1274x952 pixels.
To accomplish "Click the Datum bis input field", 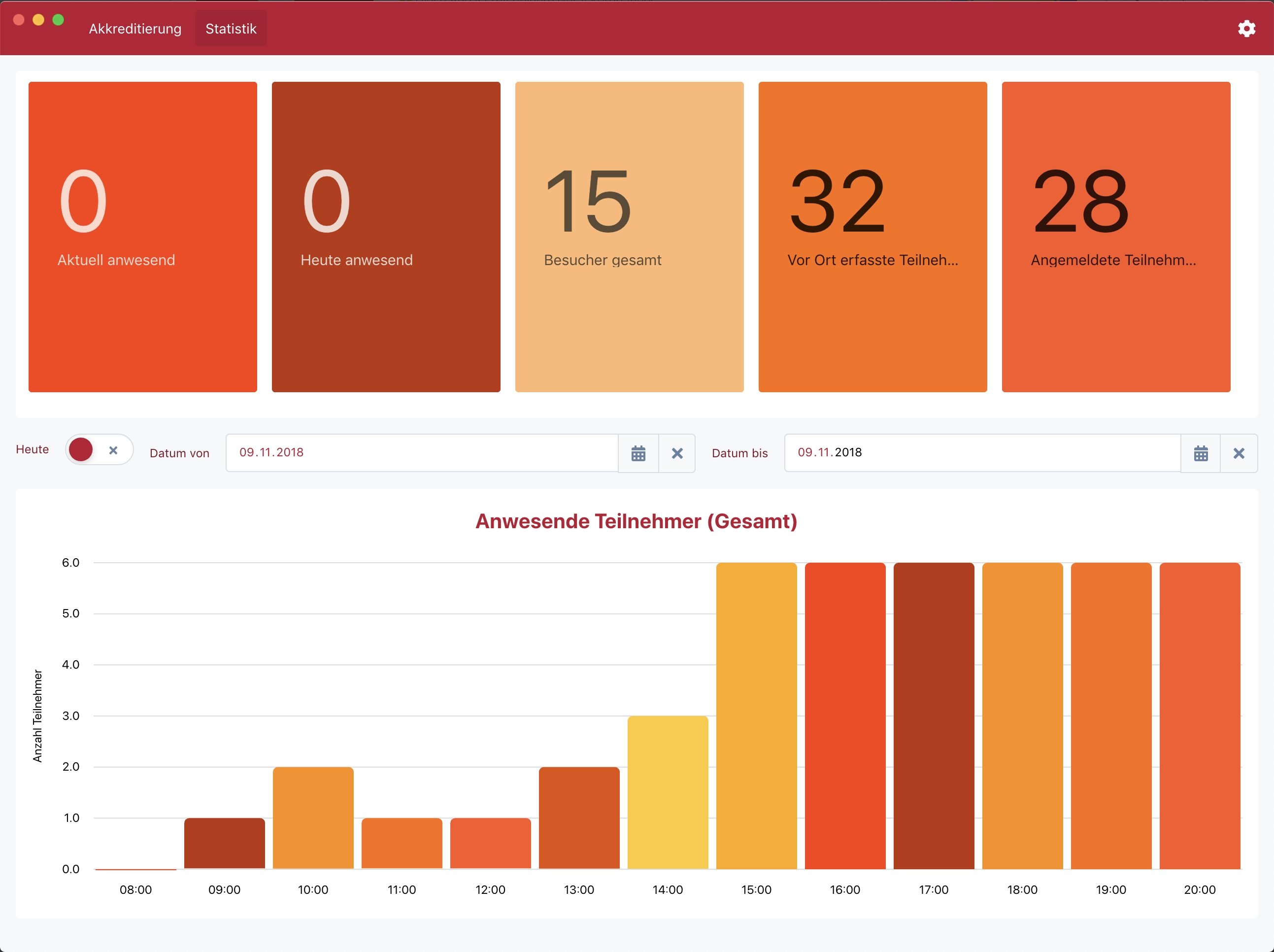I will [x=981, y=453].
